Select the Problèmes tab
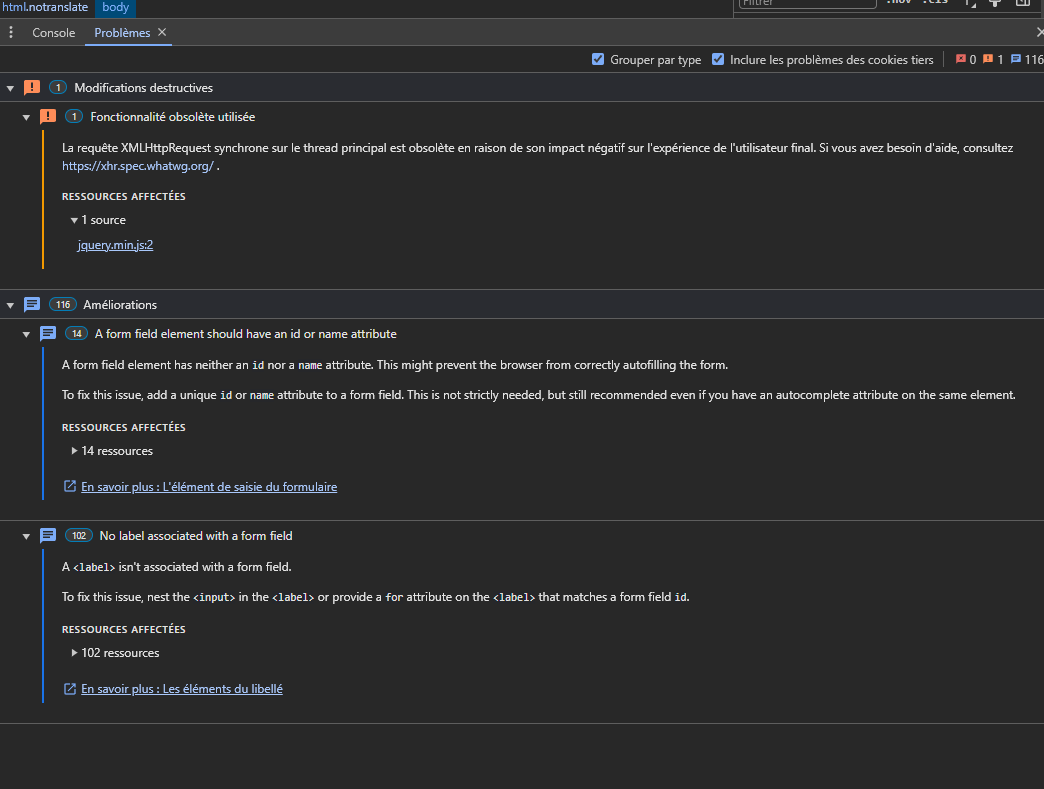Image resolution: width=1044 pixels, height=789 pixels. (122, 33)
